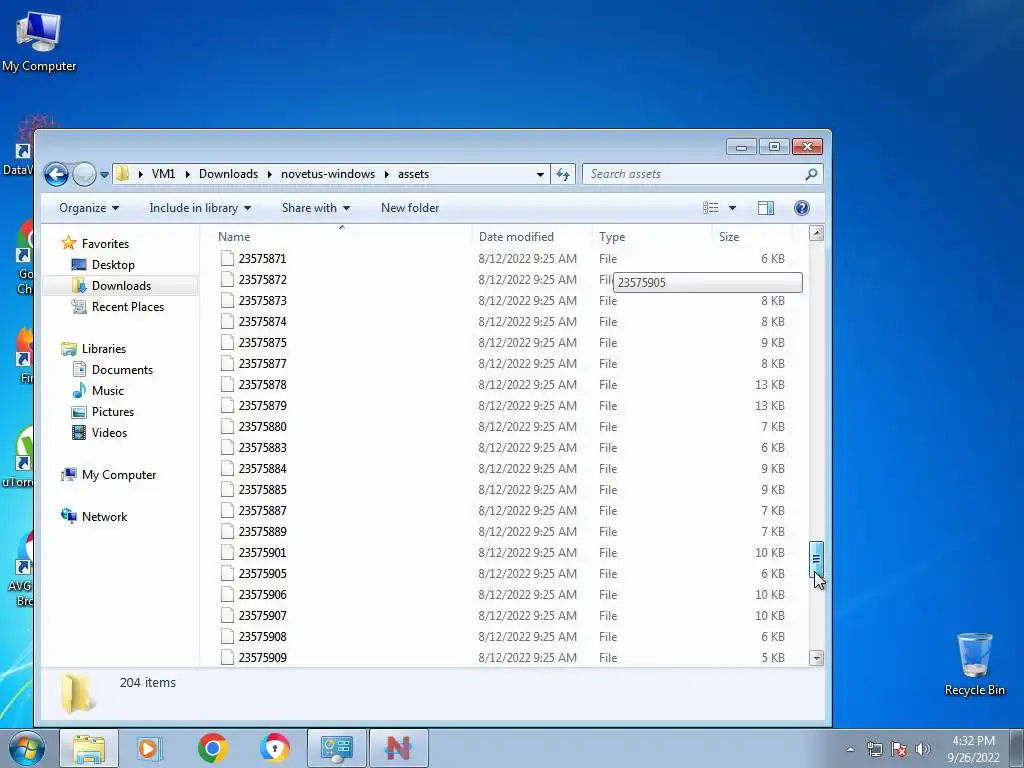Click the scroll up arrow of file list
Viewport: 1024px width, 768px height.
(816, 233)
